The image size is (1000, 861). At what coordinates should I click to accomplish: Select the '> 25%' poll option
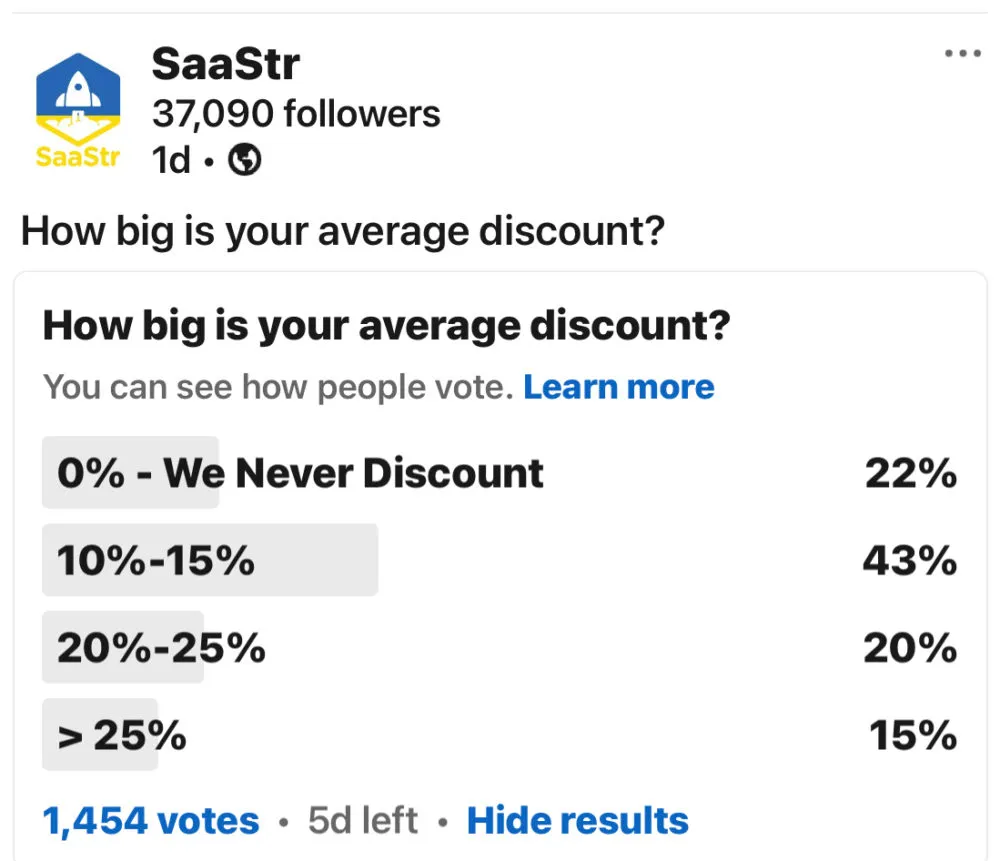[122, 736]
